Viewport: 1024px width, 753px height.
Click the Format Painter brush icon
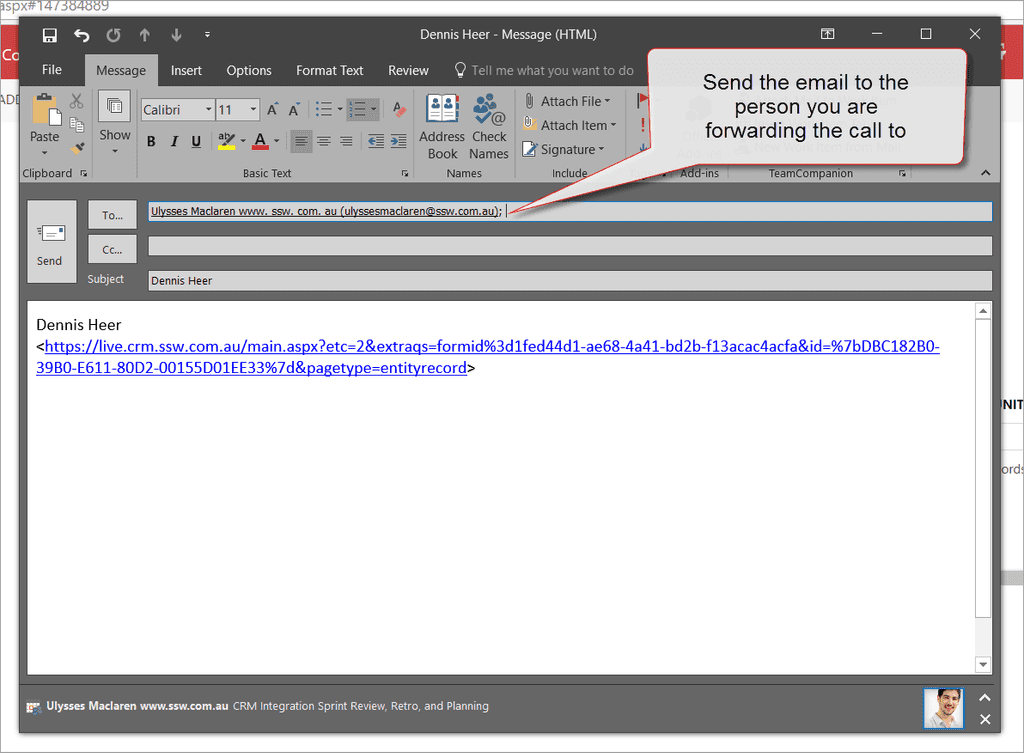point(77,149)
